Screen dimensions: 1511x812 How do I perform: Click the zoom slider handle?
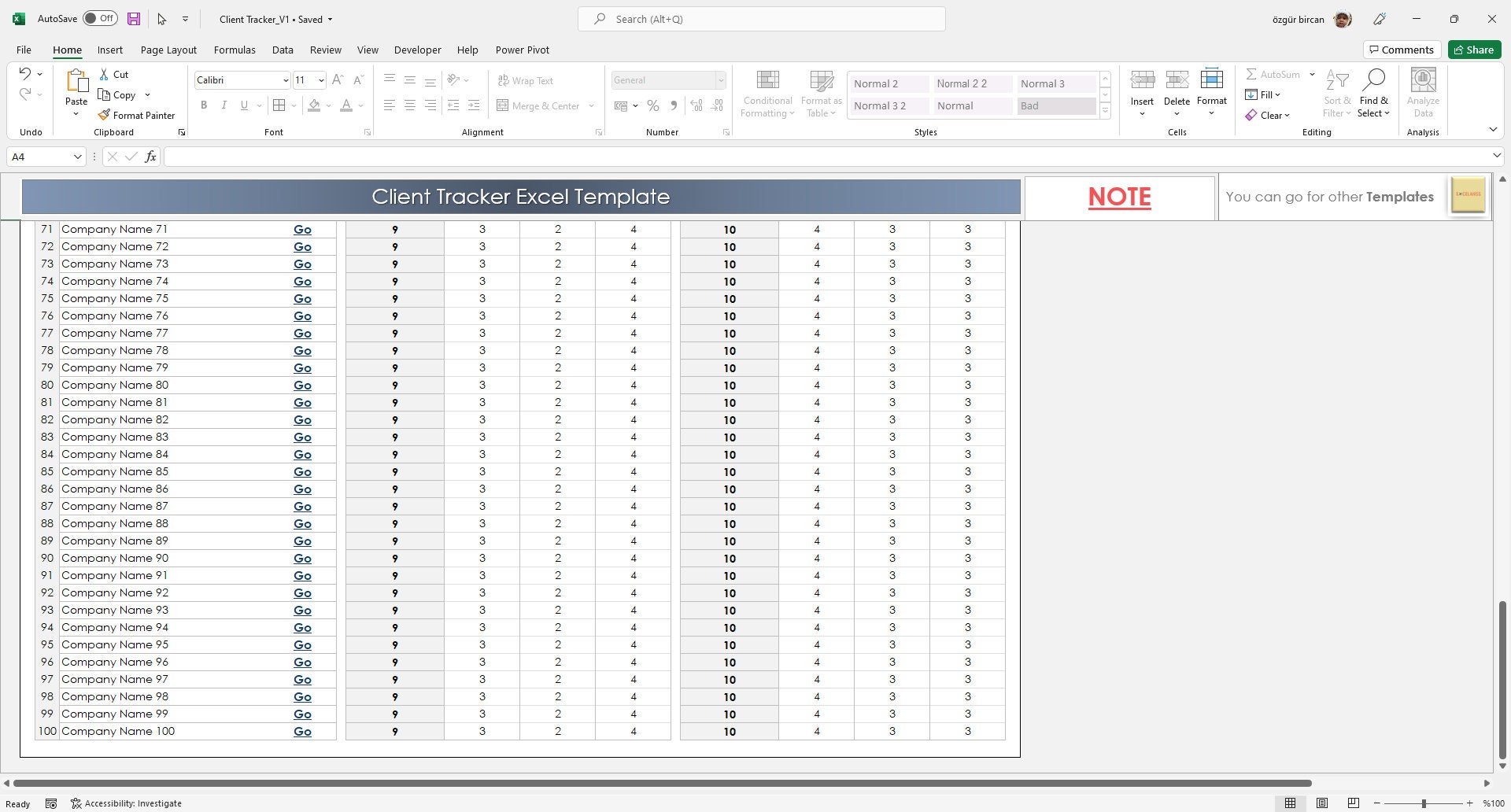(x=1424, y=803)
